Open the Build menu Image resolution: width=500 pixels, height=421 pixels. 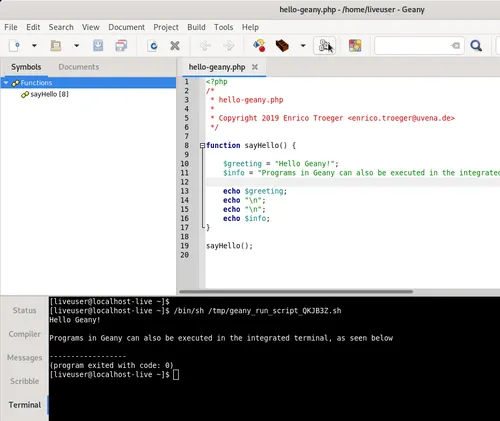point(196,27)
